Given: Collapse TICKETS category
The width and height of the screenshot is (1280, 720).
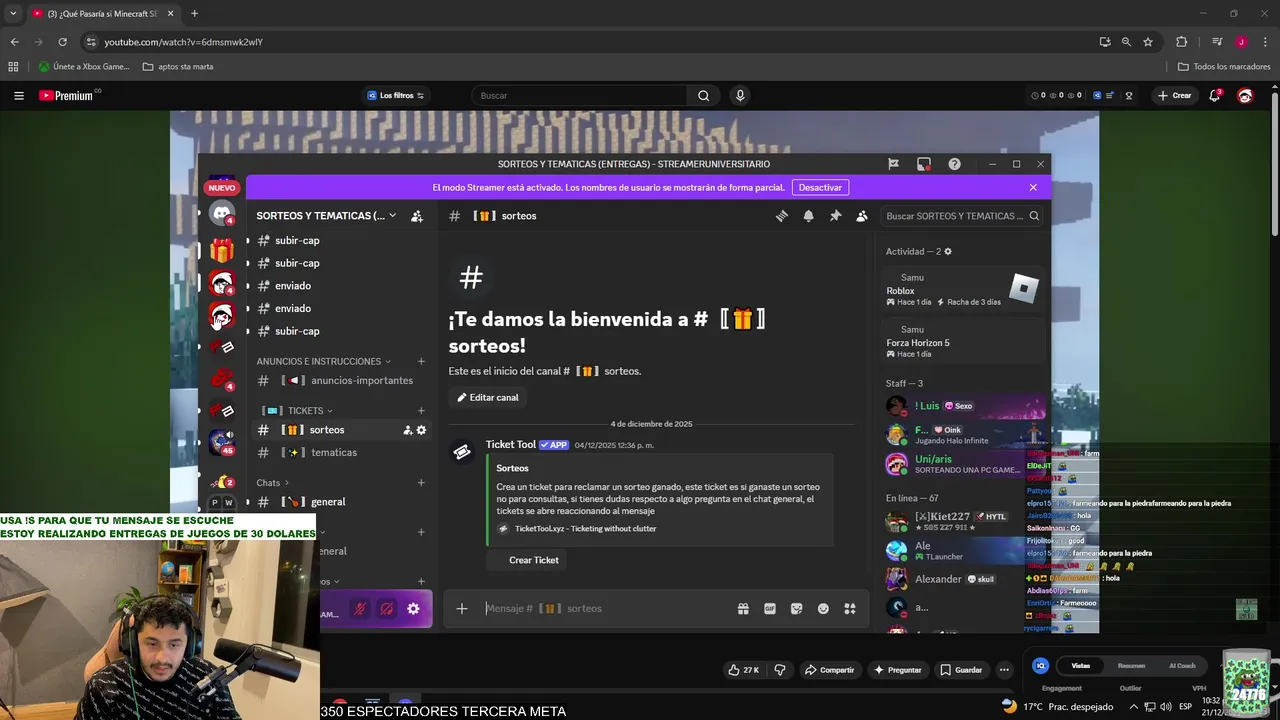Looking at the screenshot, I should tap(298, 411).
